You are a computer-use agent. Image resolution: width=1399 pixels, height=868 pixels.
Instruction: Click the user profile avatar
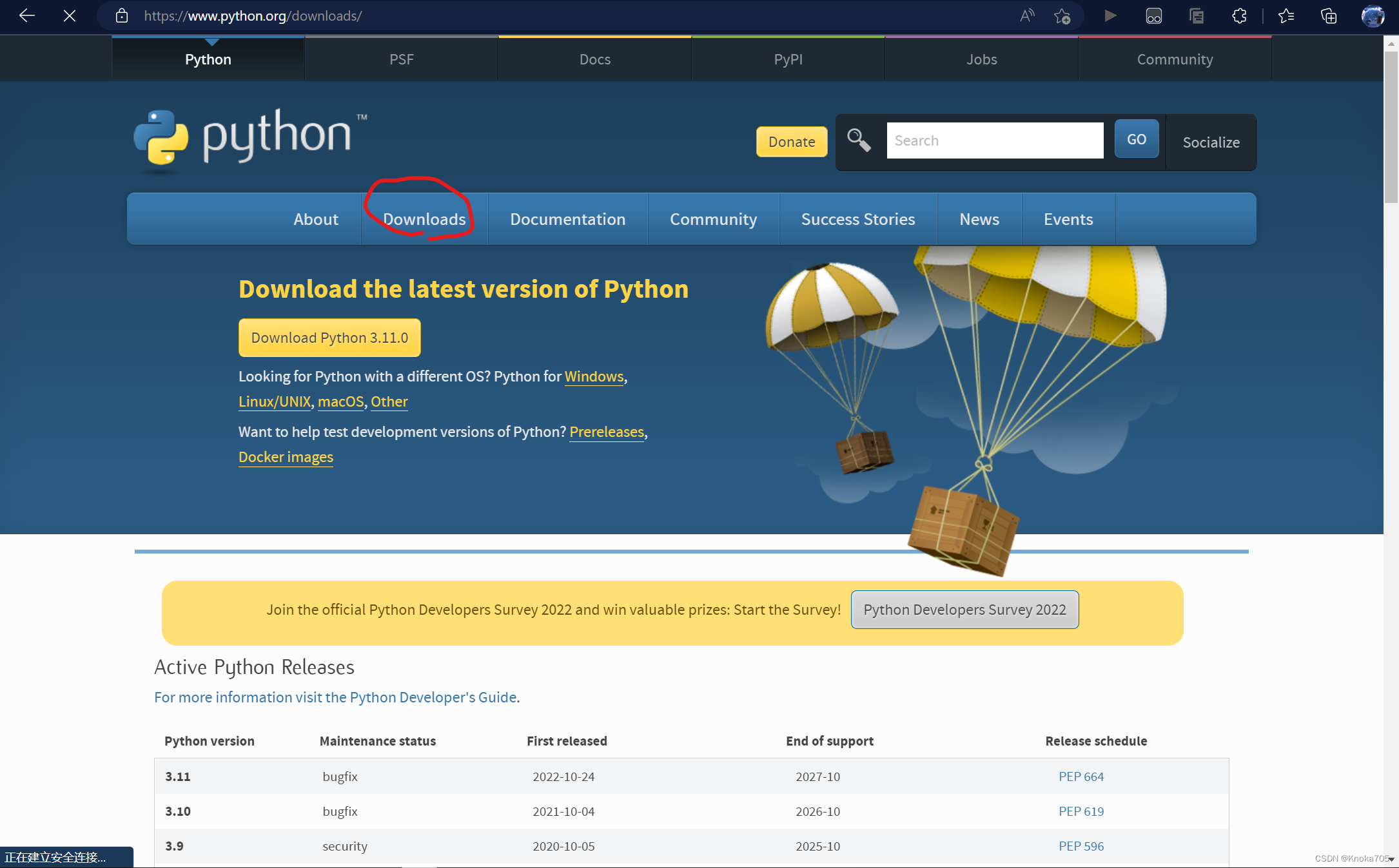(1373, 15)
